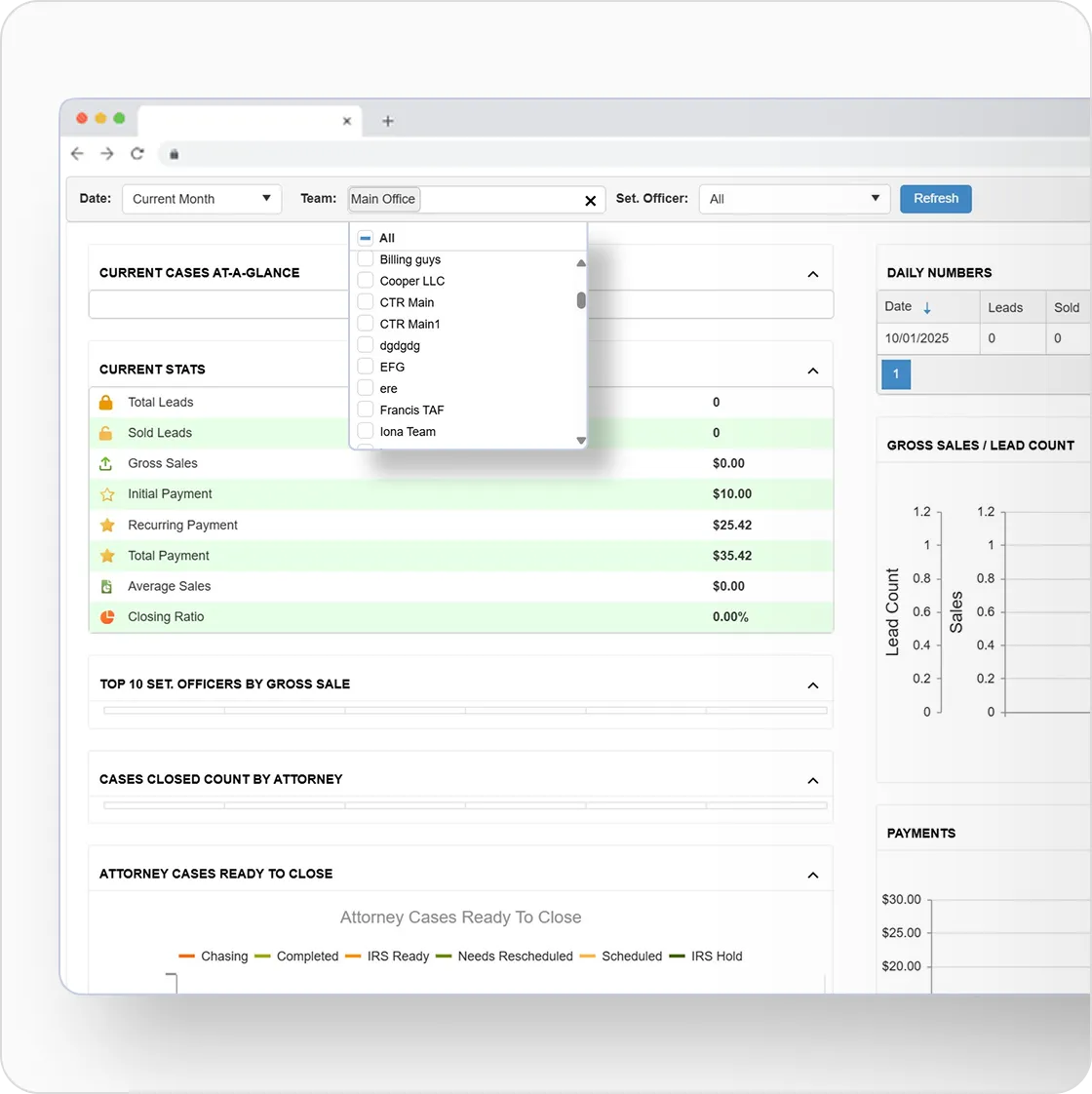This screenshot has height=1094, width=1092.
Task: Enable the Francis TAF checkbox
Action: (365, 410)
